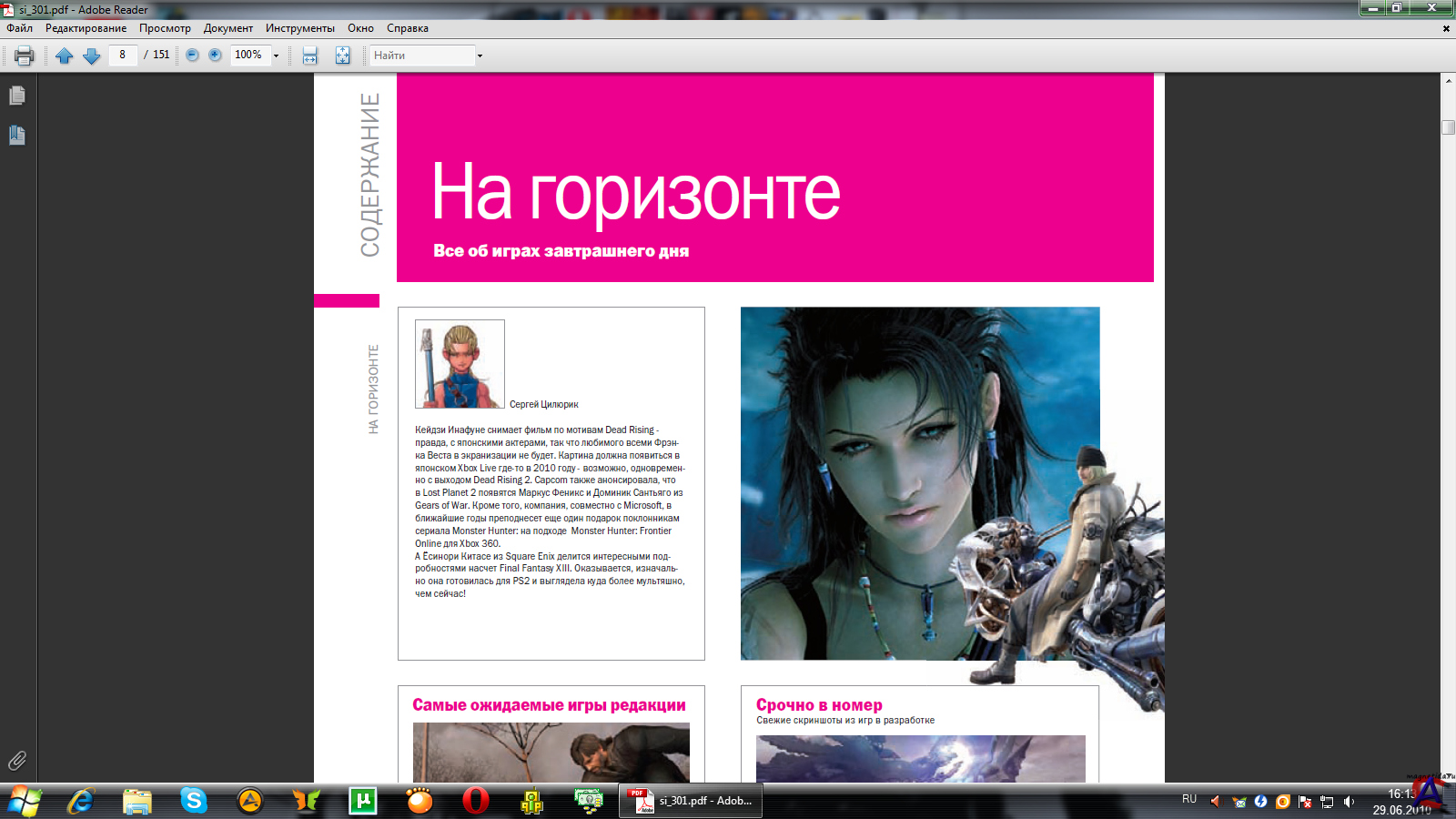This screenshot has height=819, width=1456.
Task: Go to previous page with up arrow
Action: click(x=64, y=56)
